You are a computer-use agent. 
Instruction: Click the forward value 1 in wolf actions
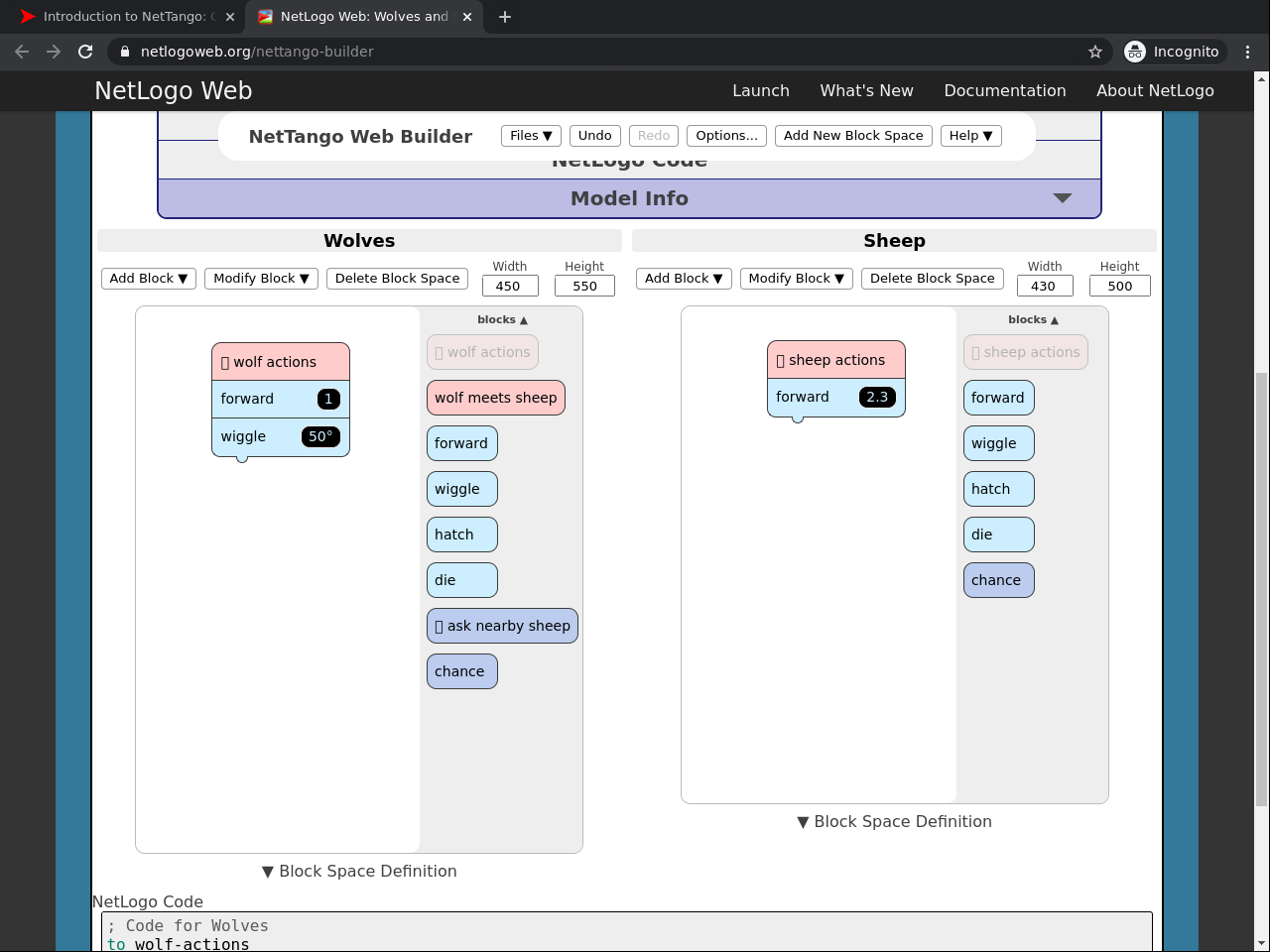click(328, 399)
